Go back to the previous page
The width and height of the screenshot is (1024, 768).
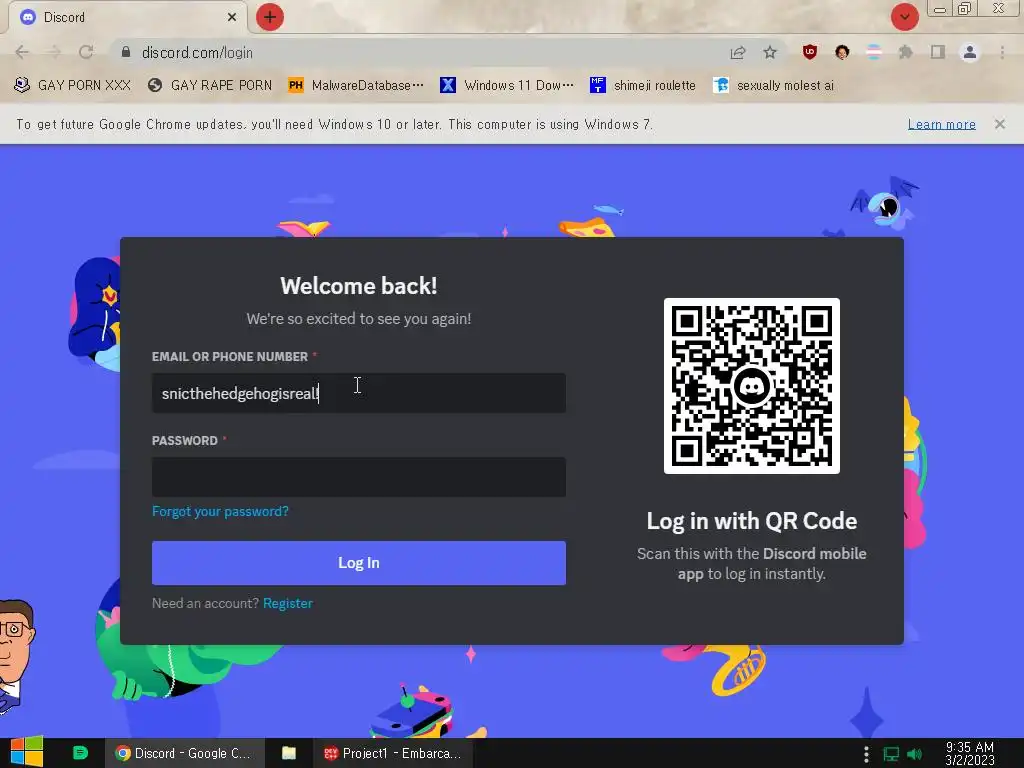[22, 52]
